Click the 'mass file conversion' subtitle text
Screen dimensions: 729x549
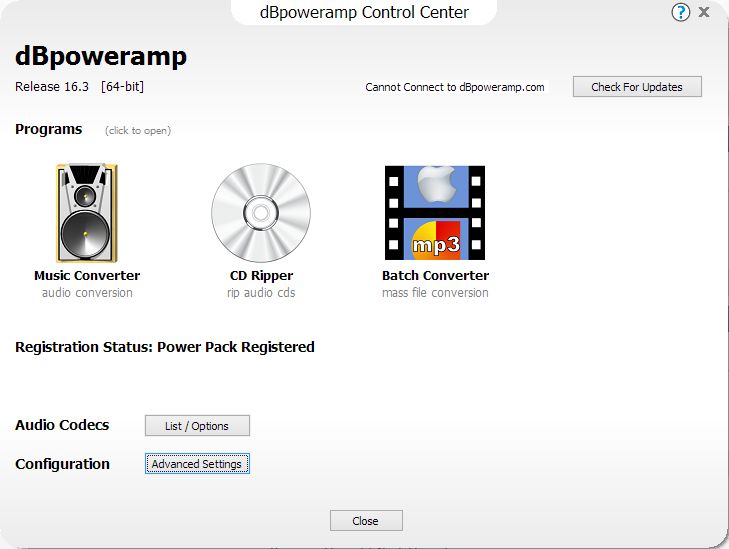(x=435, y=293)
